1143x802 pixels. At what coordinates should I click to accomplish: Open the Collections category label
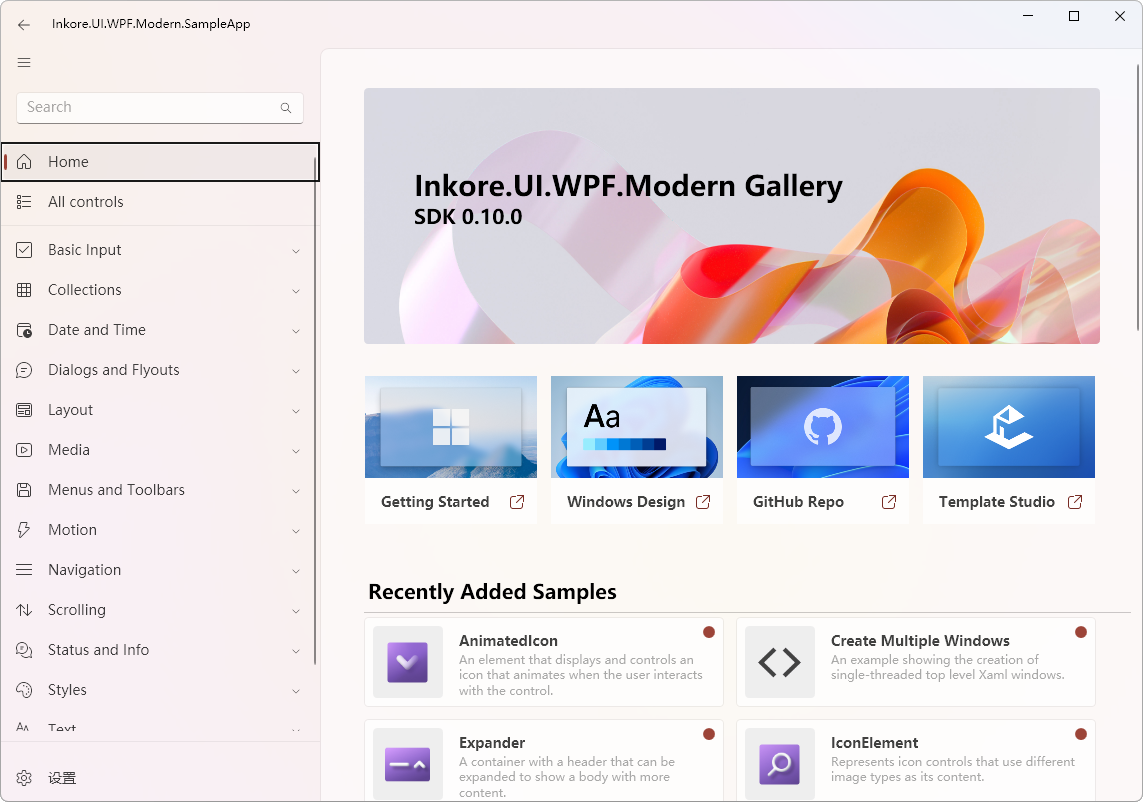pos(85,290)
